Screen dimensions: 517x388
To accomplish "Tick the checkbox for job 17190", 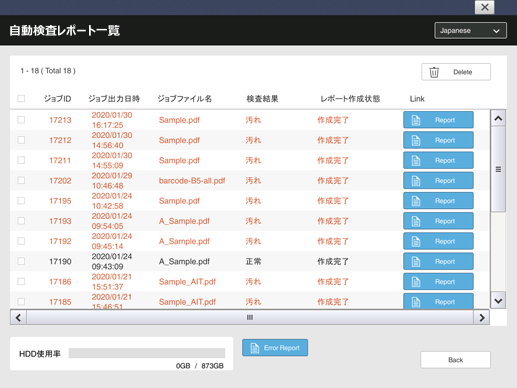I will tap(21, 261).
